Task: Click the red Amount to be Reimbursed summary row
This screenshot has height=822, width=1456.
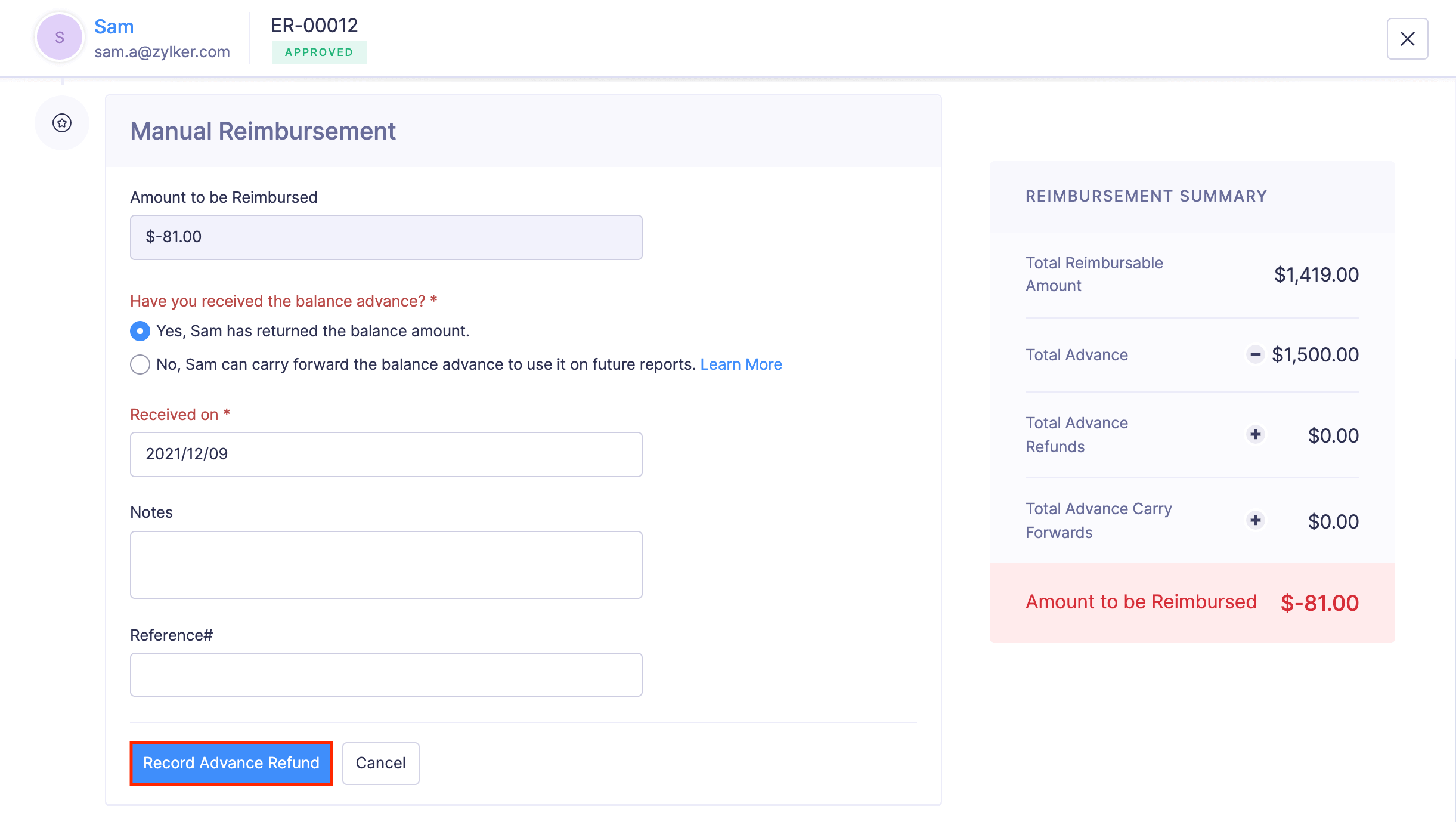Action: pyautogui.click(x=1191, y=602)
